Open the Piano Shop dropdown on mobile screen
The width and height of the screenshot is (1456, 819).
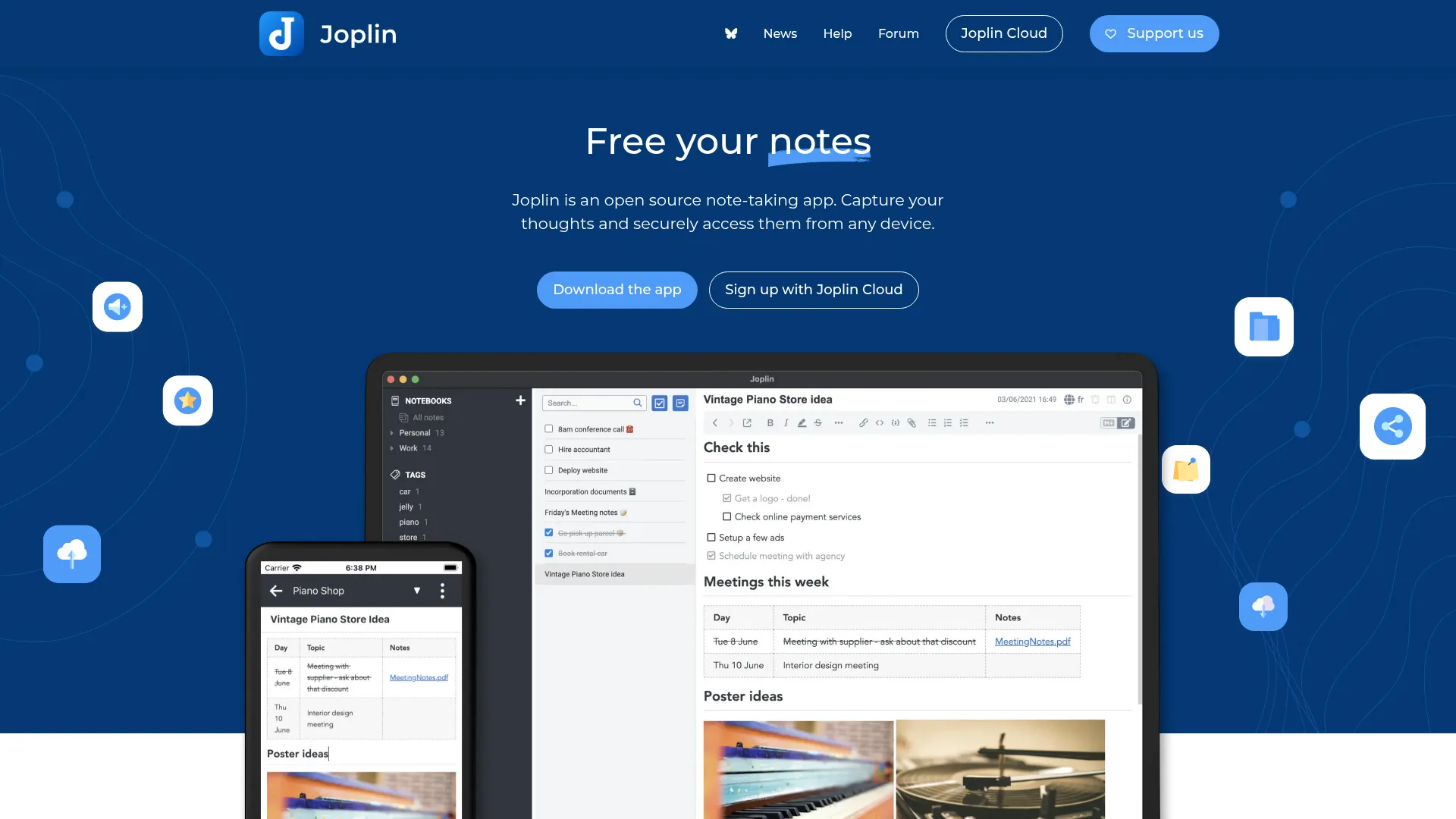pyautogui.click(x=417, y=590)
